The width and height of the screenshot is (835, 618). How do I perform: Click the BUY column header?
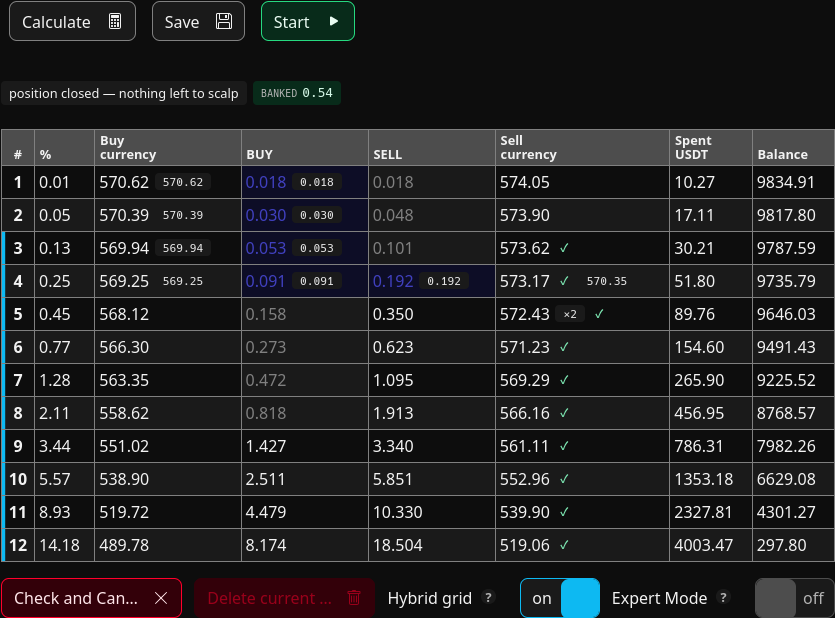pyautogui.click(x=305, y=147)
